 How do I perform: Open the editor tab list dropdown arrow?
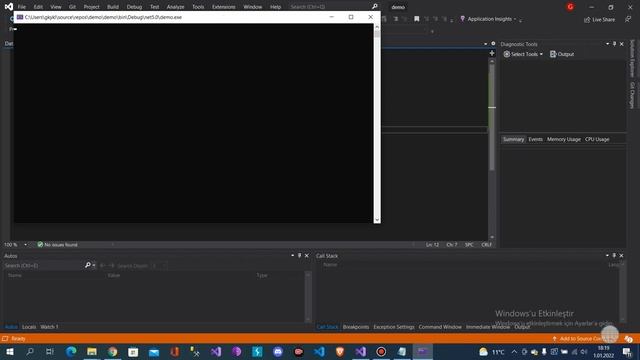485,44
